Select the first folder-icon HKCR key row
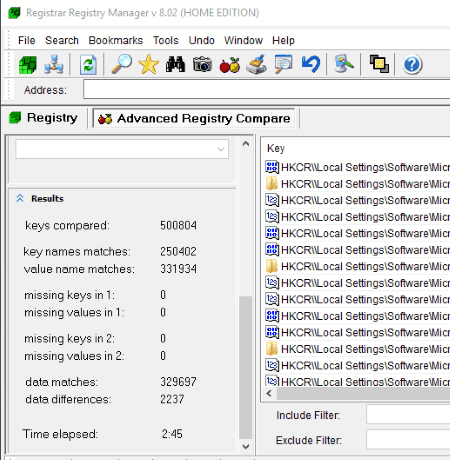This screenshot has height=460, width=450. (357, 184)
